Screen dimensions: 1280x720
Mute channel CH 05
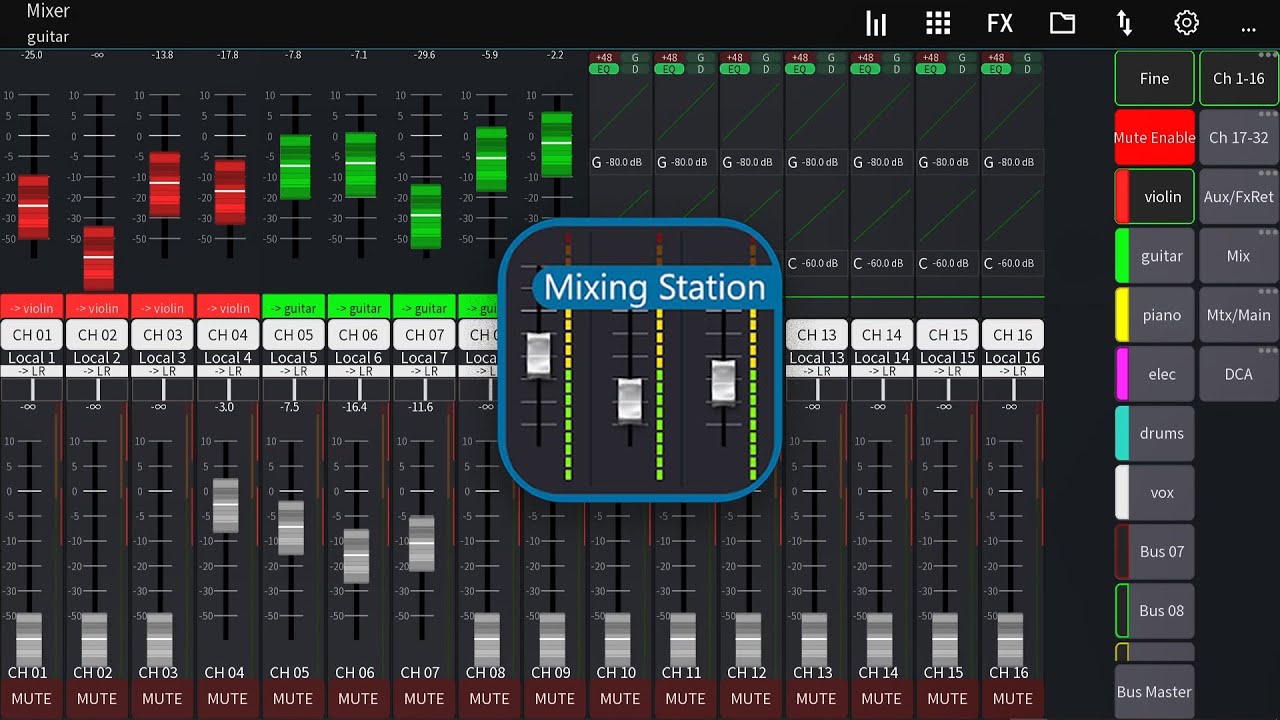tap(293, 699)
